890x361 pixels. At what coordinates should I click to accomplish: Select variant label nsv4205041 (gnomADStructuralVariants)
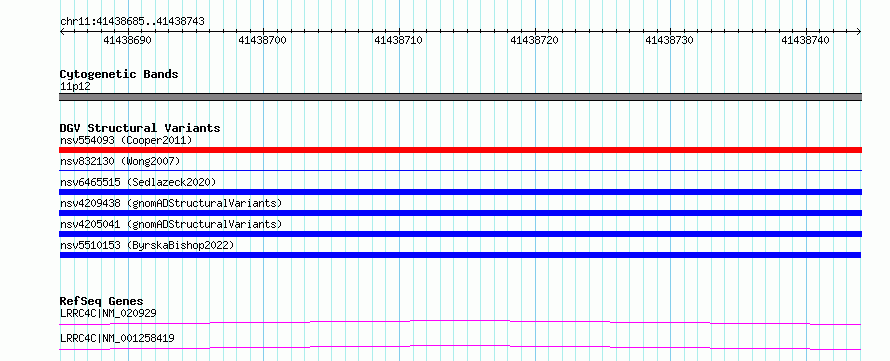(x=171, y=224)
